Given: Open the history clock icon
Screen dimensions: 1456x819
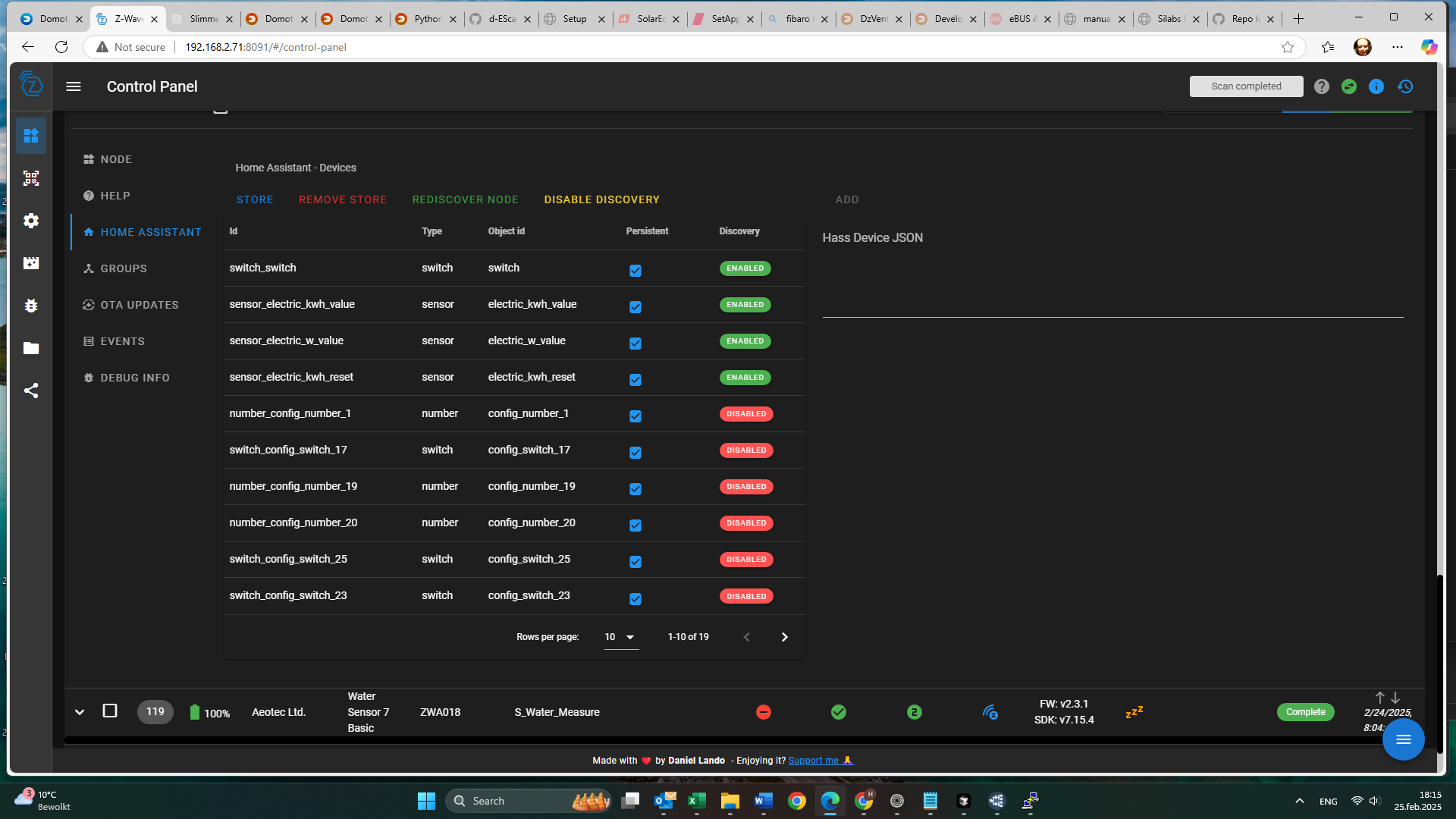Looking at the screenshot, I should click(x=1405, y=86).
